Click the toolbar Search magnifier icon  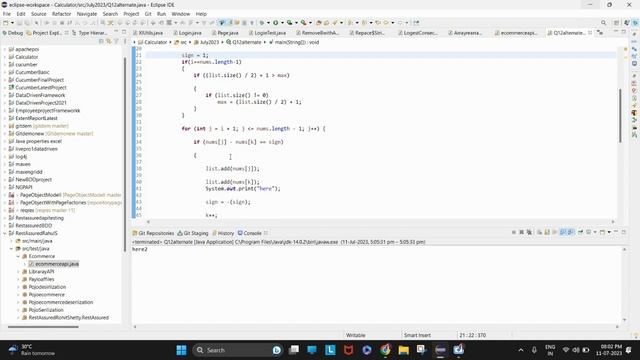(x=603, y=23)
